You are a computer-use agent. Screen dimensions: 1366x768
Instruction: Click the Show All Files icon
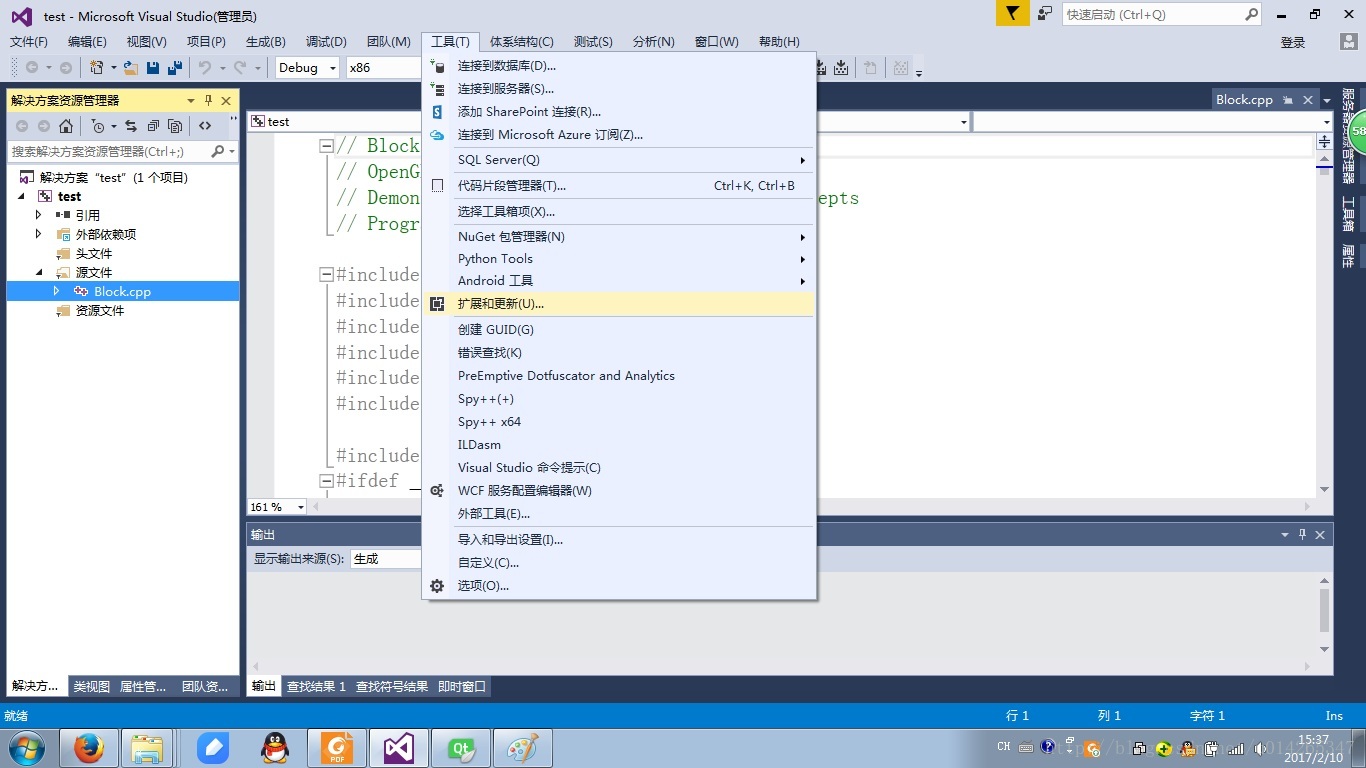[x=175, y=126]
